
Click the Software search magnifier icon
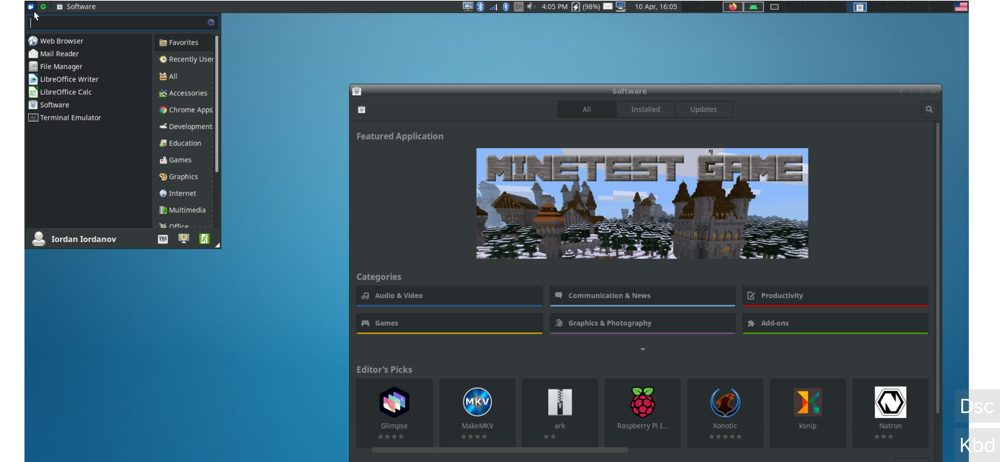point(929,110)
